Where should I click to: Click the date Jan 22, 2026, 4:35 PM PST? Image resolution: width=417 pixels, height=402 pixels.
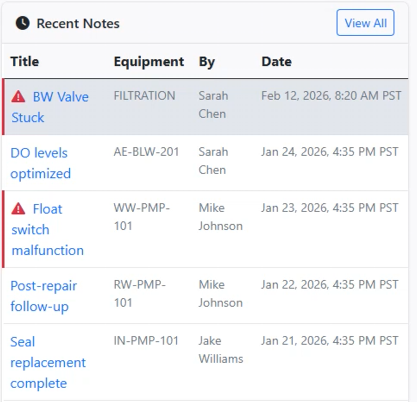330,284
